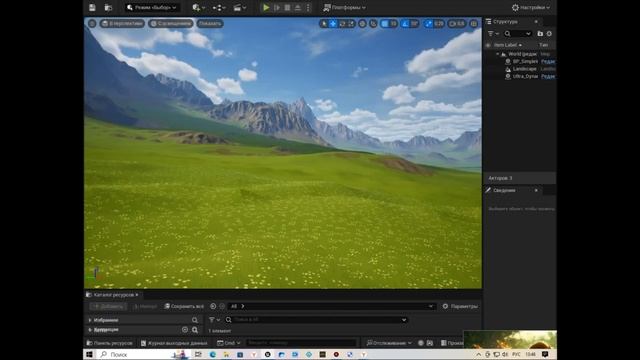640x360 pixels.
Task: Toggle scale snapping icon in viewport
Action: coord(428,24)
